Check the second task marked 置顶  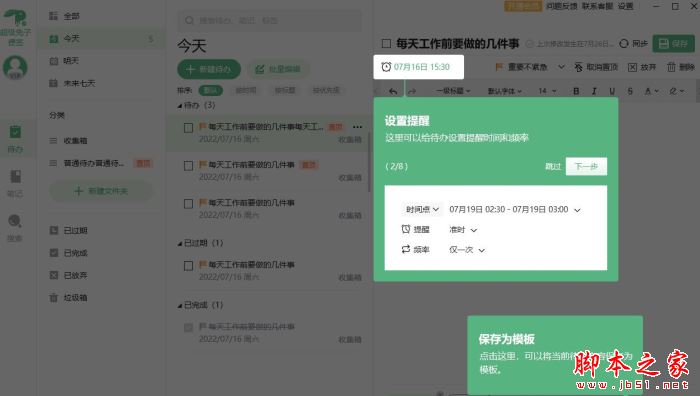pos(188,166)
